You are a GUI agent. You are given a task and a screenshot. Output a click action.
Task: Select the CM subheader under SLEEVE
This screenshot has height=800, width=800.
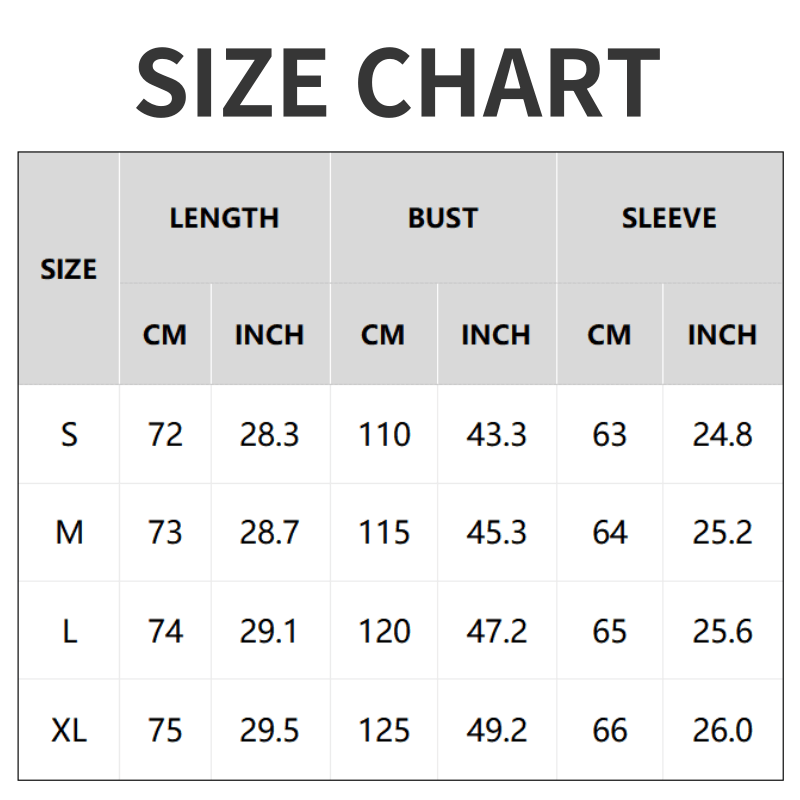(609, 335)
